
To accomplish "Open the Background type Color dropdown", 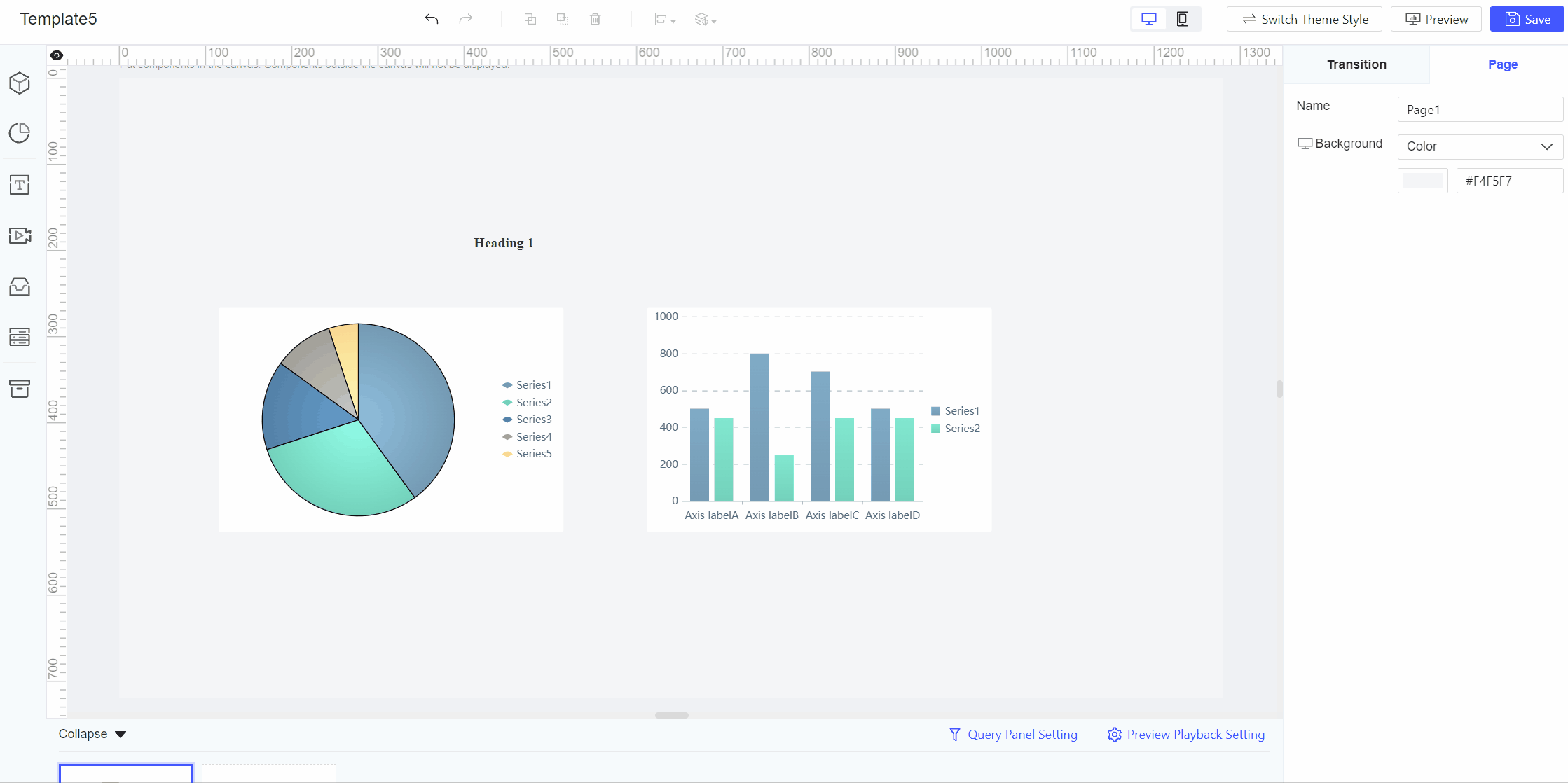I will click(1480, 146).
